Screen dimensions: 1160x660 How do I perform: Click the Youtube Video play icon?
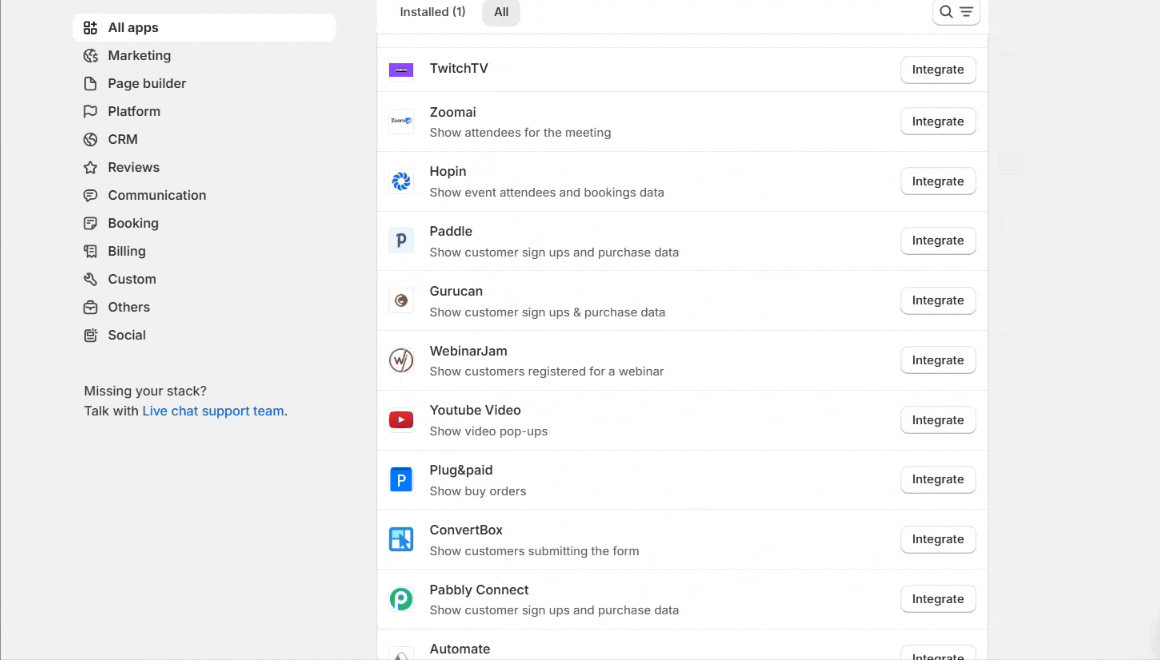click(x=401, y=420)
